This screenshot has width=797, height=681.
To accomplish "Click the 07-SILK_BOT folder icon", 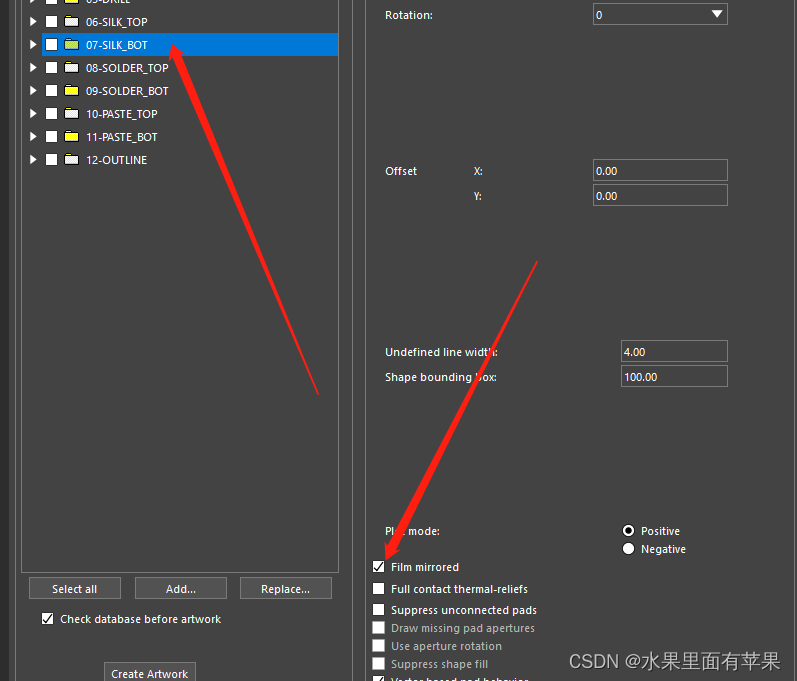I will click(71, 45).
